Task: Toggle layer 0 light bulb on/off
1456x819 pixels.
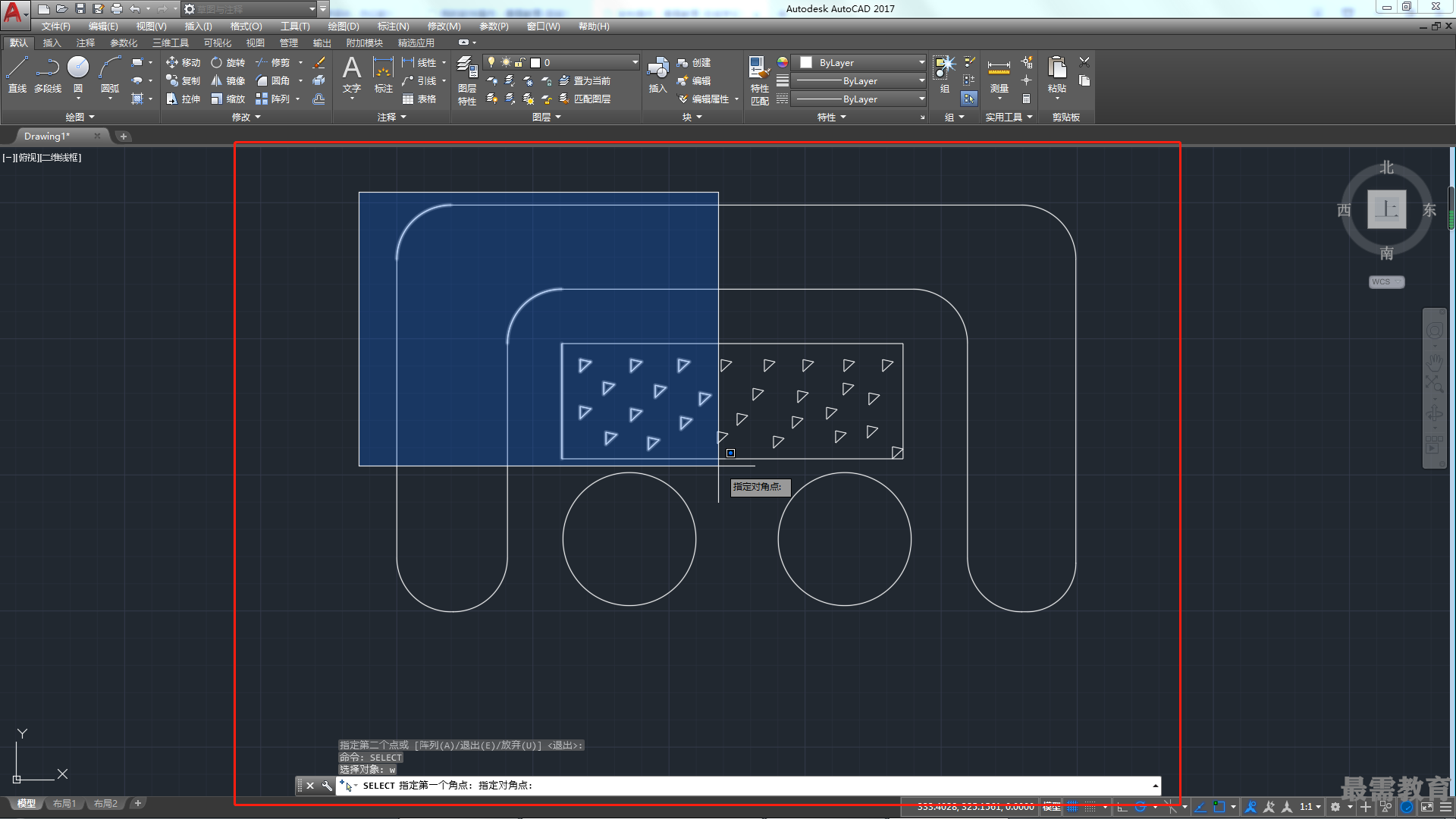Action: 491,62
